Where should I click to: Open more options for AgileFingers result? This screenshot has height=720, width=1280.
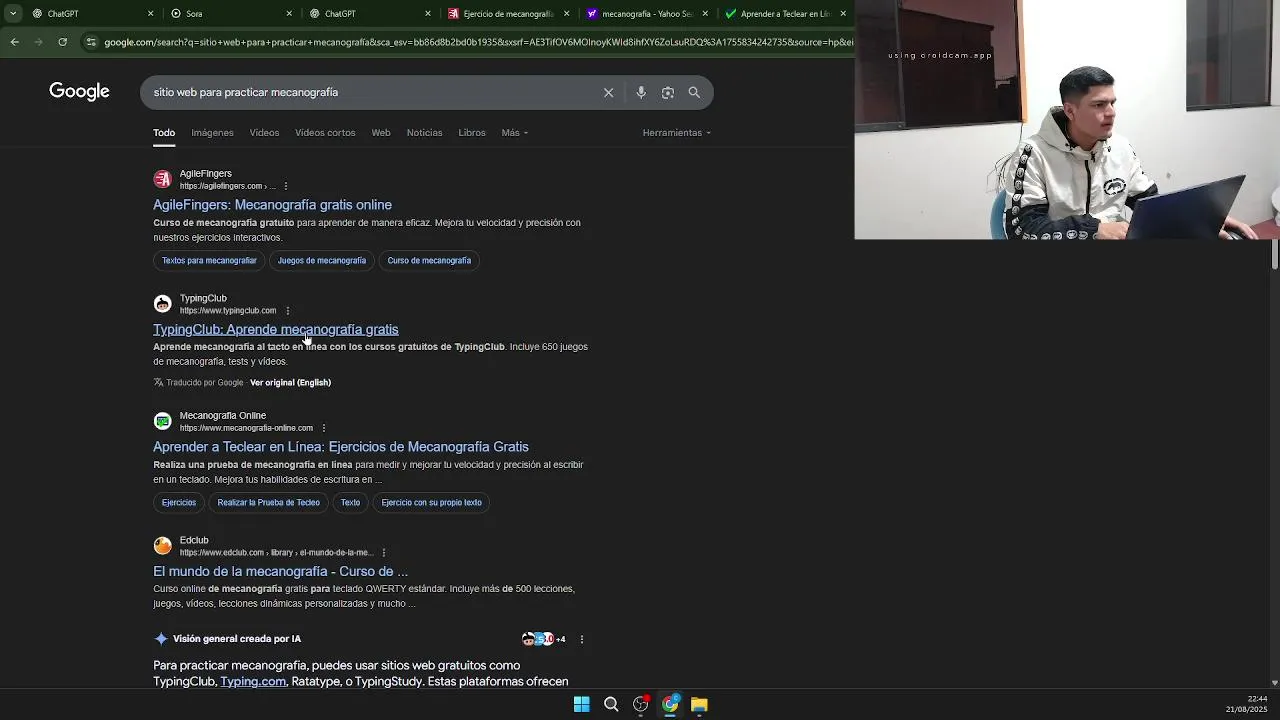[x=286, y=186]
